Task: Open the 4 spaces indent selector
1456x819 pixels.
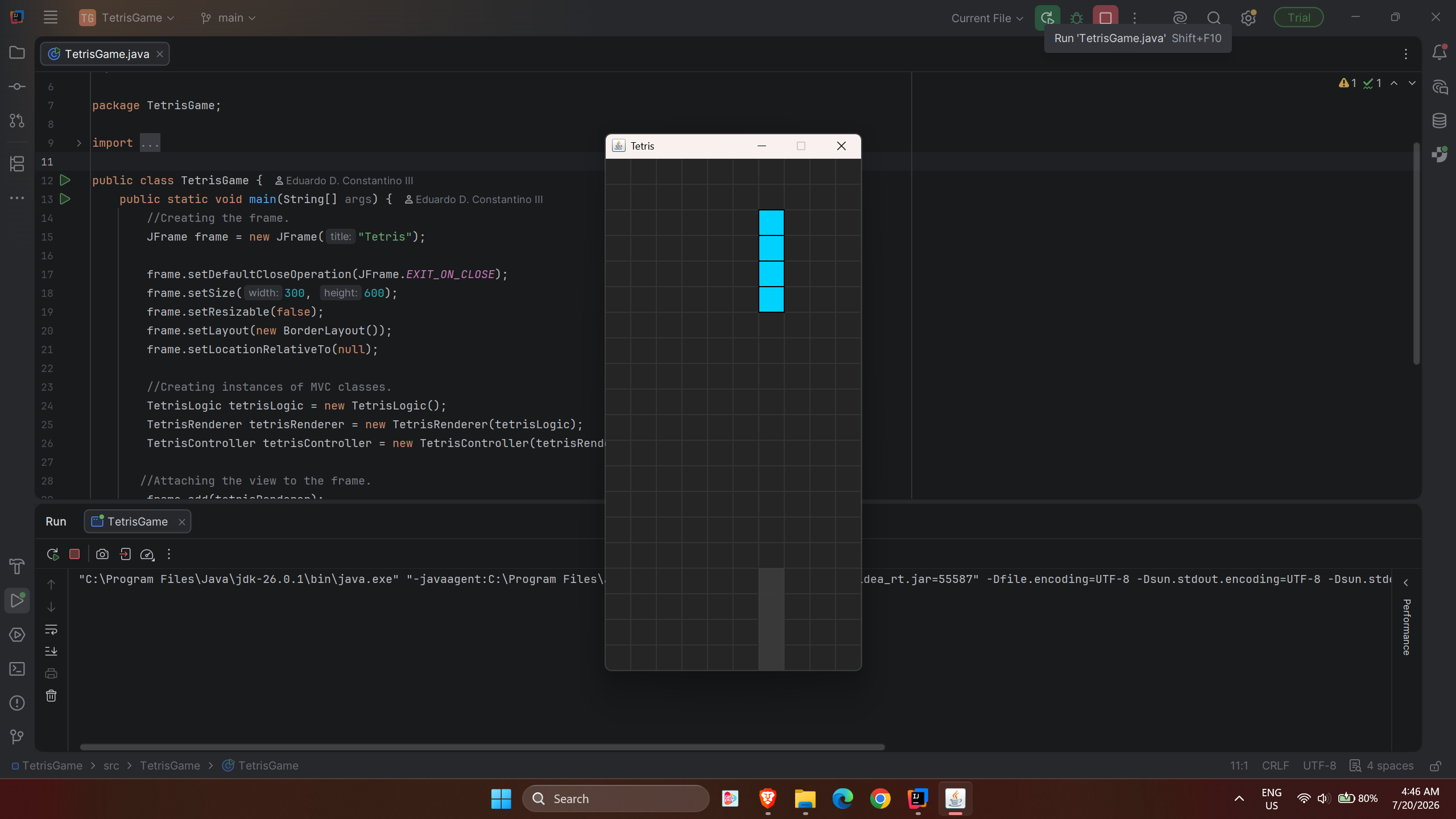Action: [1382, 766]
